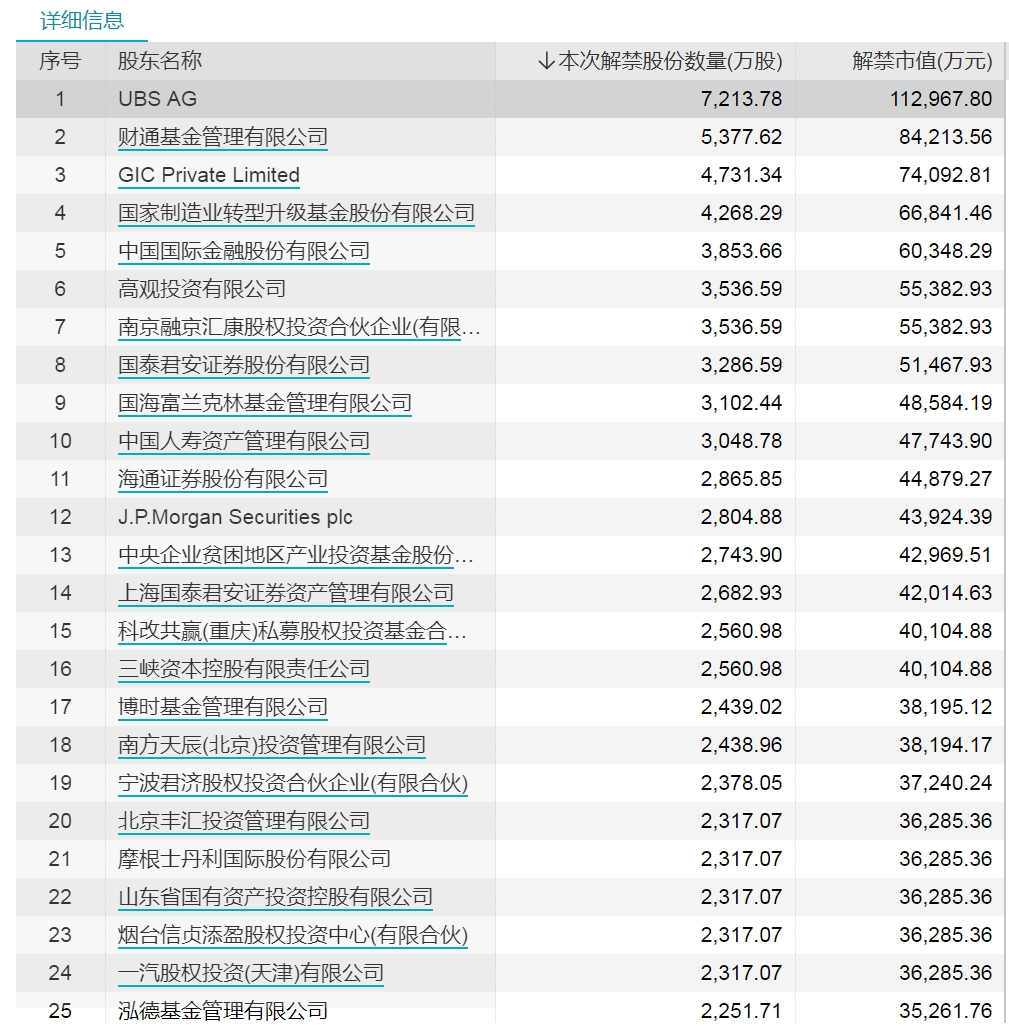Image resolution: width=1009 pixels, height=1032 pixels.
Task: Click market value 84,213.56
Action: point(945,137)
